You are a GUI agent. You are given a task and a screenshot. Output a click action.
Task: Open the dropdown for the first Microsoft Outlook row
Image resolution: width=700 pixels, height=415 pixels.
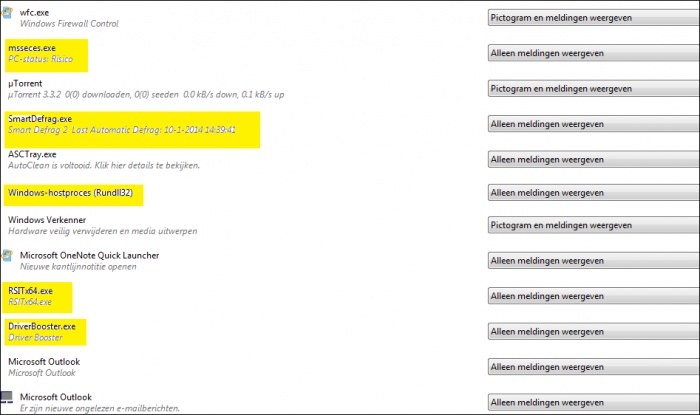coord(594,367)
